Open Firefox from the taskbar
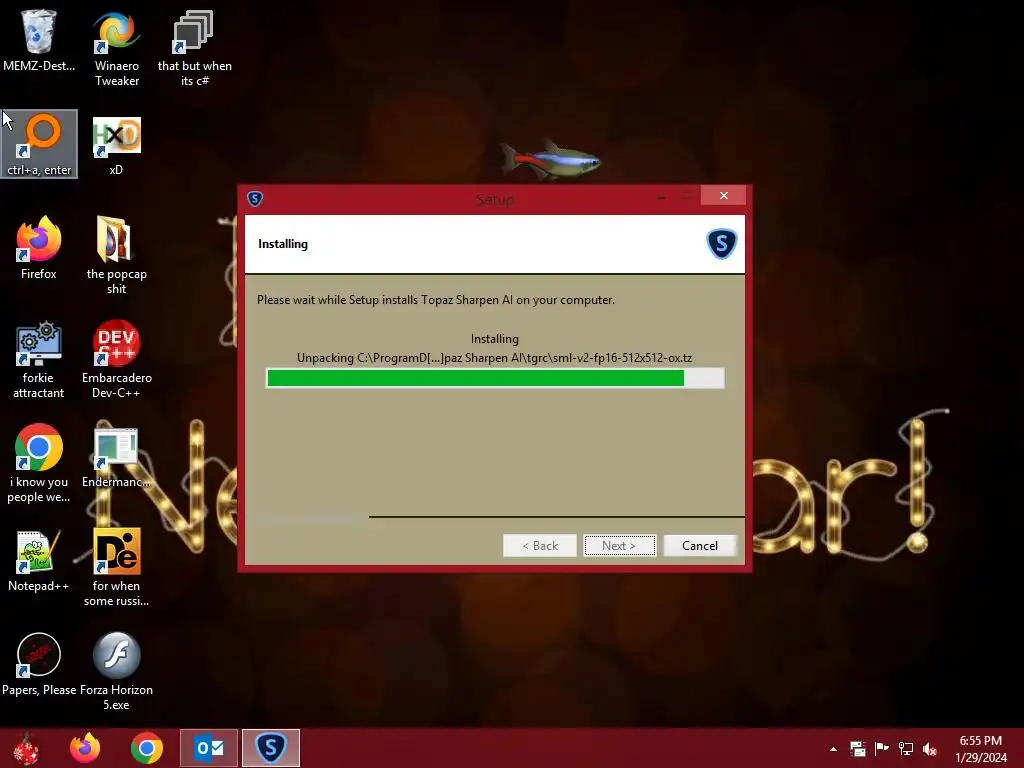 (86, 748)
